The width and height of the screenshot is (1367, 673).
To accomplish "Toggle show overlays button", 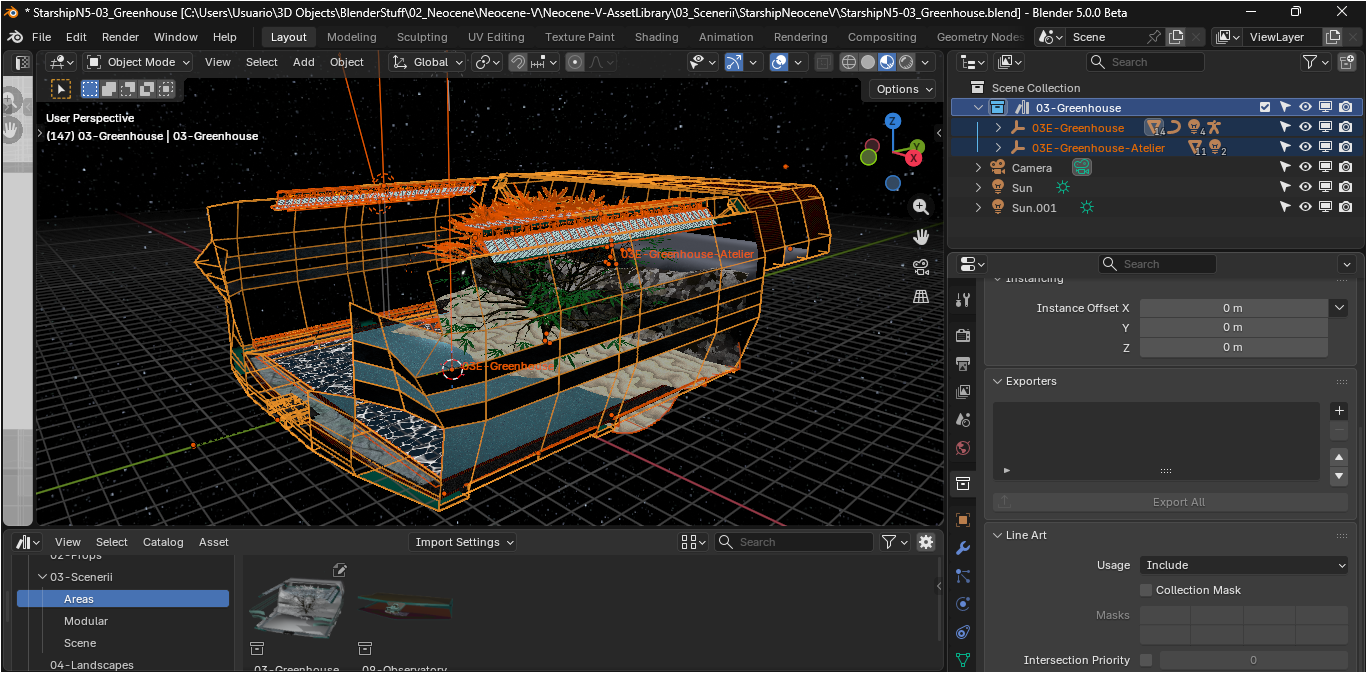I will [x=780, y=62].
